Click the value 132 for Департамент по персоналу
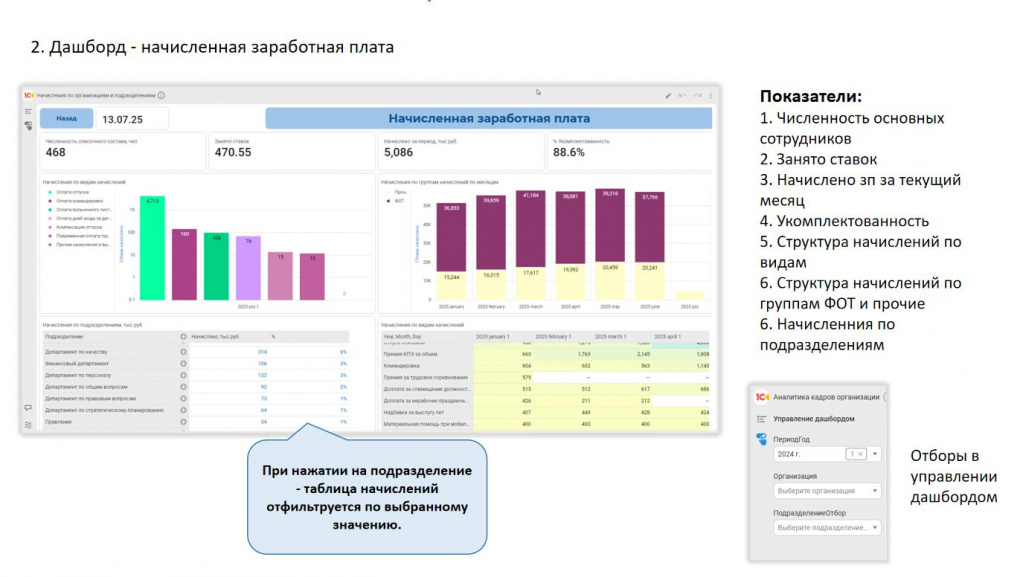 click(262, 375)
